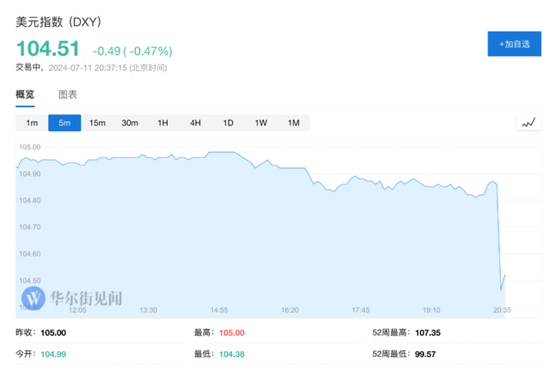Click the 52周最高 value 107.35

coord(428,332)
